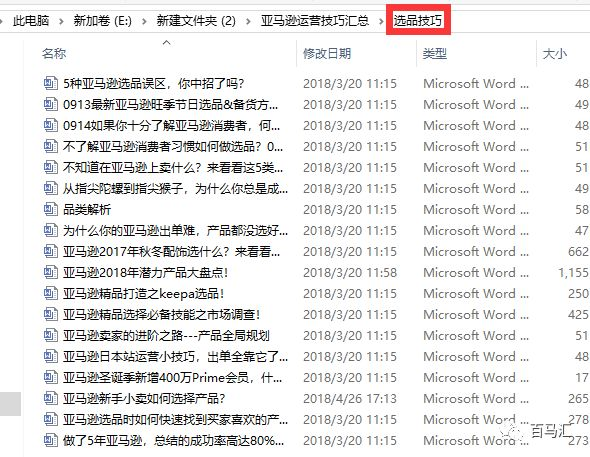Select icon of 0913最新亚马逊旺季节日选品 document
This screenshot has width=590, height=457.
point(50,104)
